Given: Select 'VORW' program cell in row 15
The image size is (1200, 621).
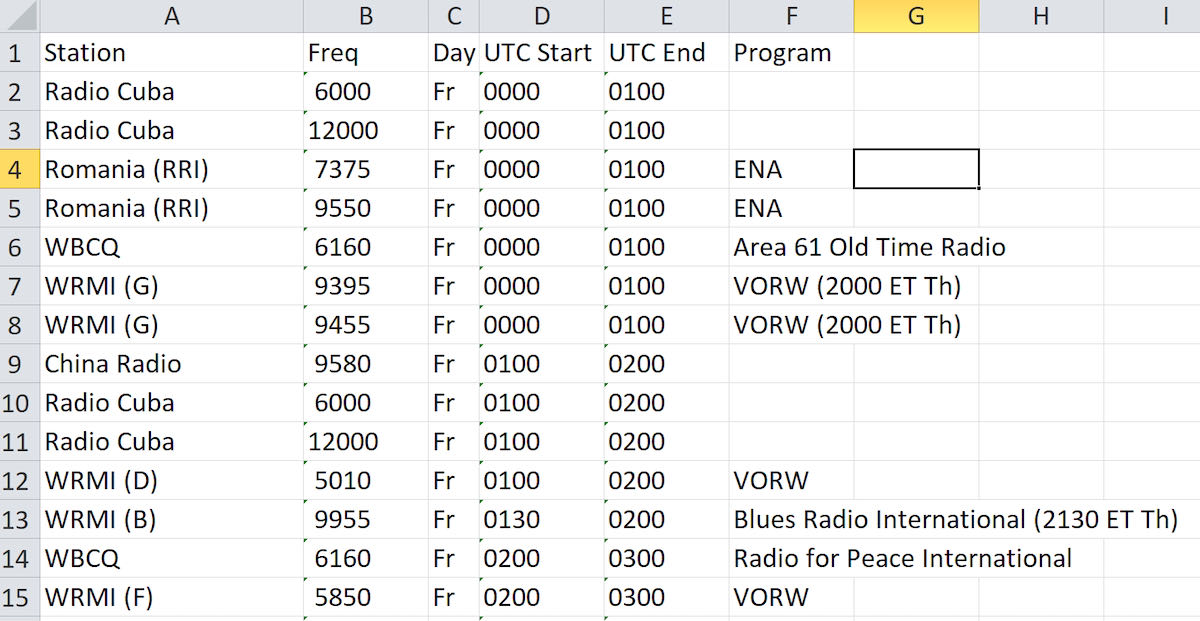Looking at the screenshot, I should pos(791,598).
